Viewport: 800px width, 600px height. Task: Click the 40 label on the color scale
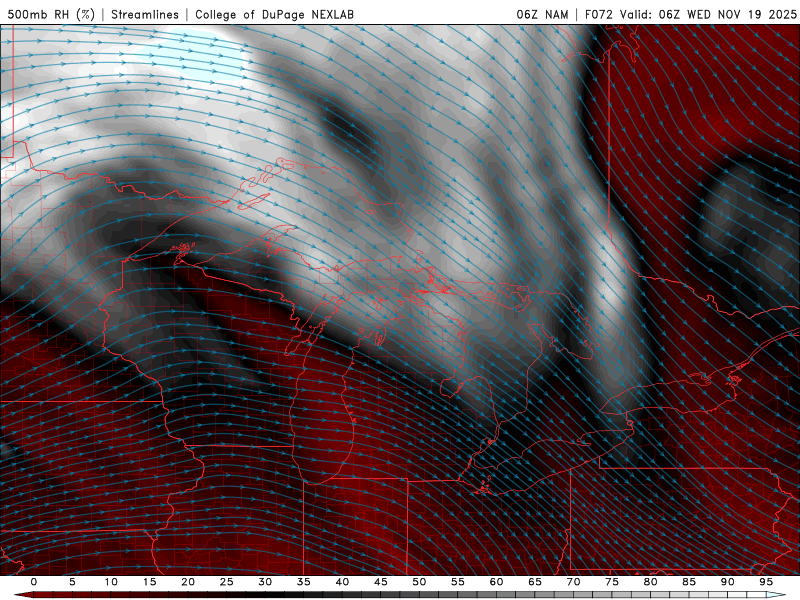(342, 582)
